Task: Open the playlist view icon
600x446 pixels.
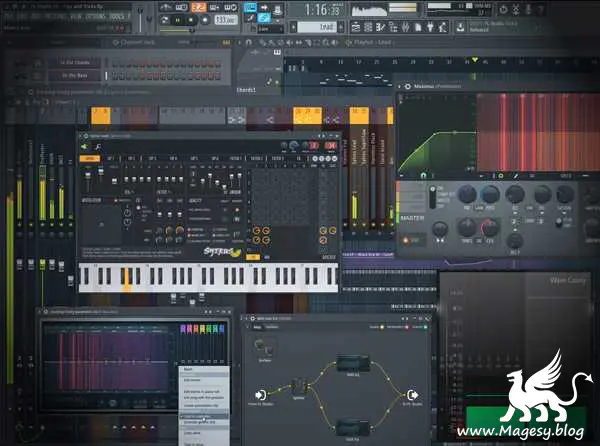Action: click(x=356, y=27)
